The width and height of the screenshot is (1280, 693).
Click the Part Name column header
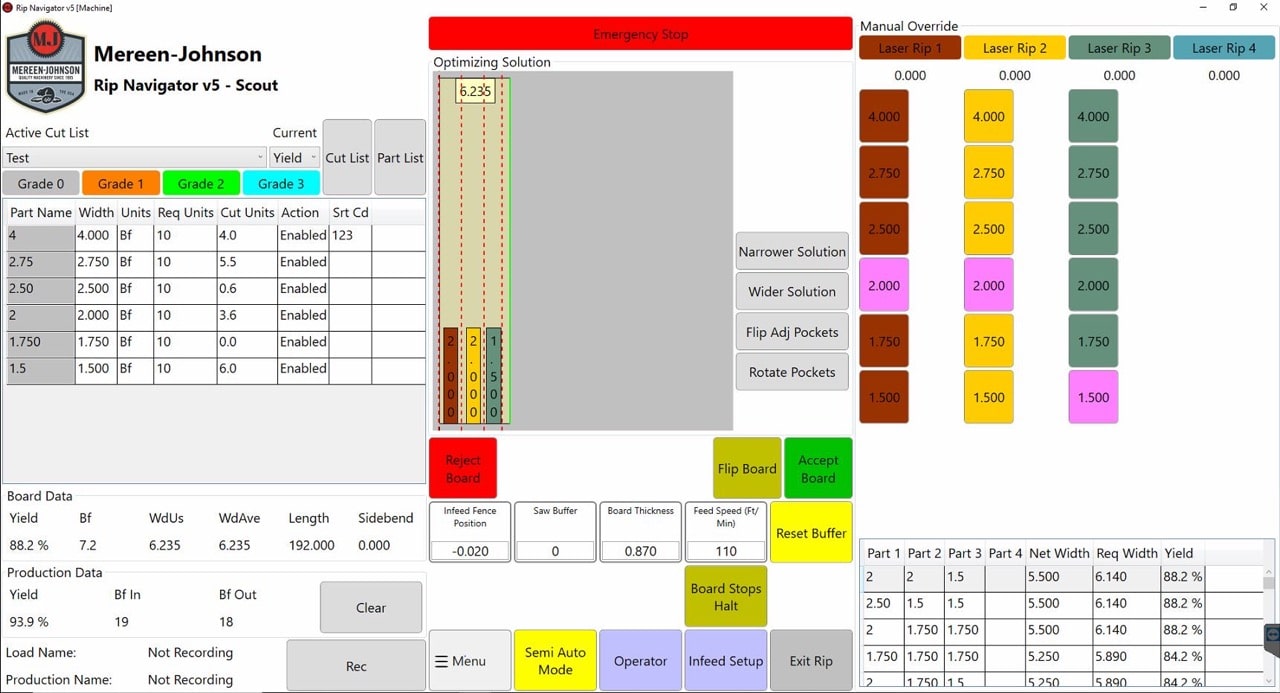tap(40, 212)
